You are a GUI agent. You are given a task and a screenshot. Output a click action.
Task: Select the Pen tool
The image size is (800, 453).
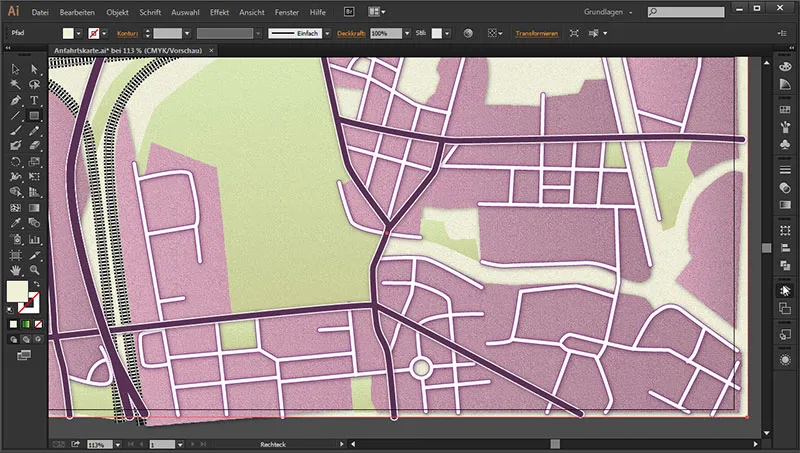coord(15,100)
